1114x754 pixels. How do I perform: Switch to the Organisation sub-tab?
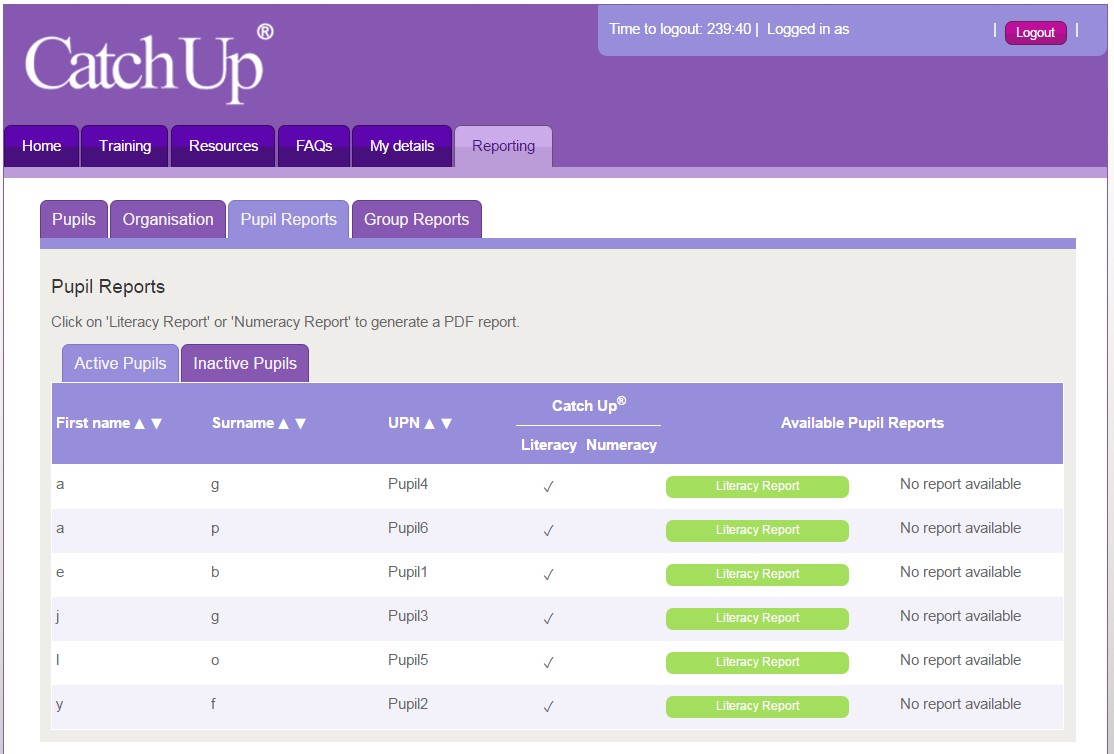[168, 220]
